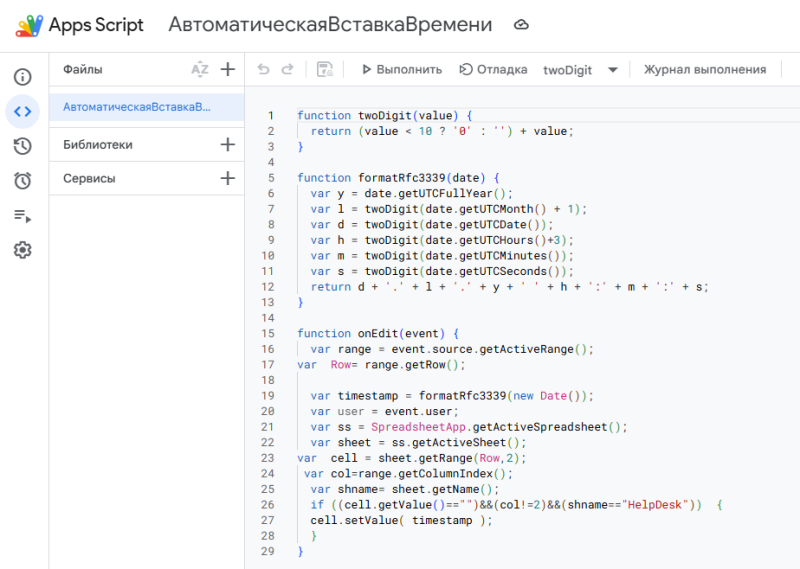
Task: Open the Overview info icon in sidebar
Action: coord(22,77)
